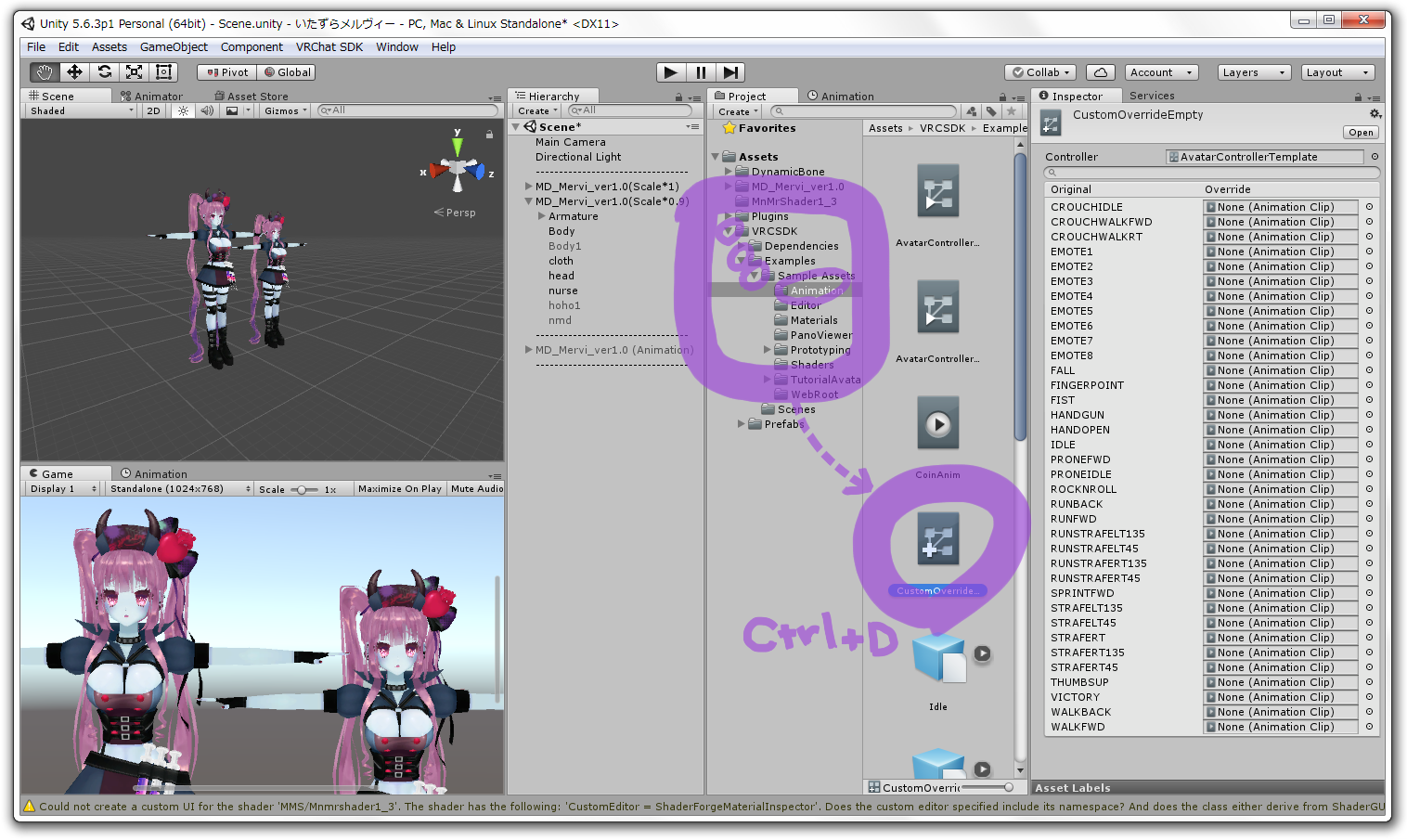1407x840 pixels.
Task: Adjust the Game view Scale slider
Action: tap(302, 489)
